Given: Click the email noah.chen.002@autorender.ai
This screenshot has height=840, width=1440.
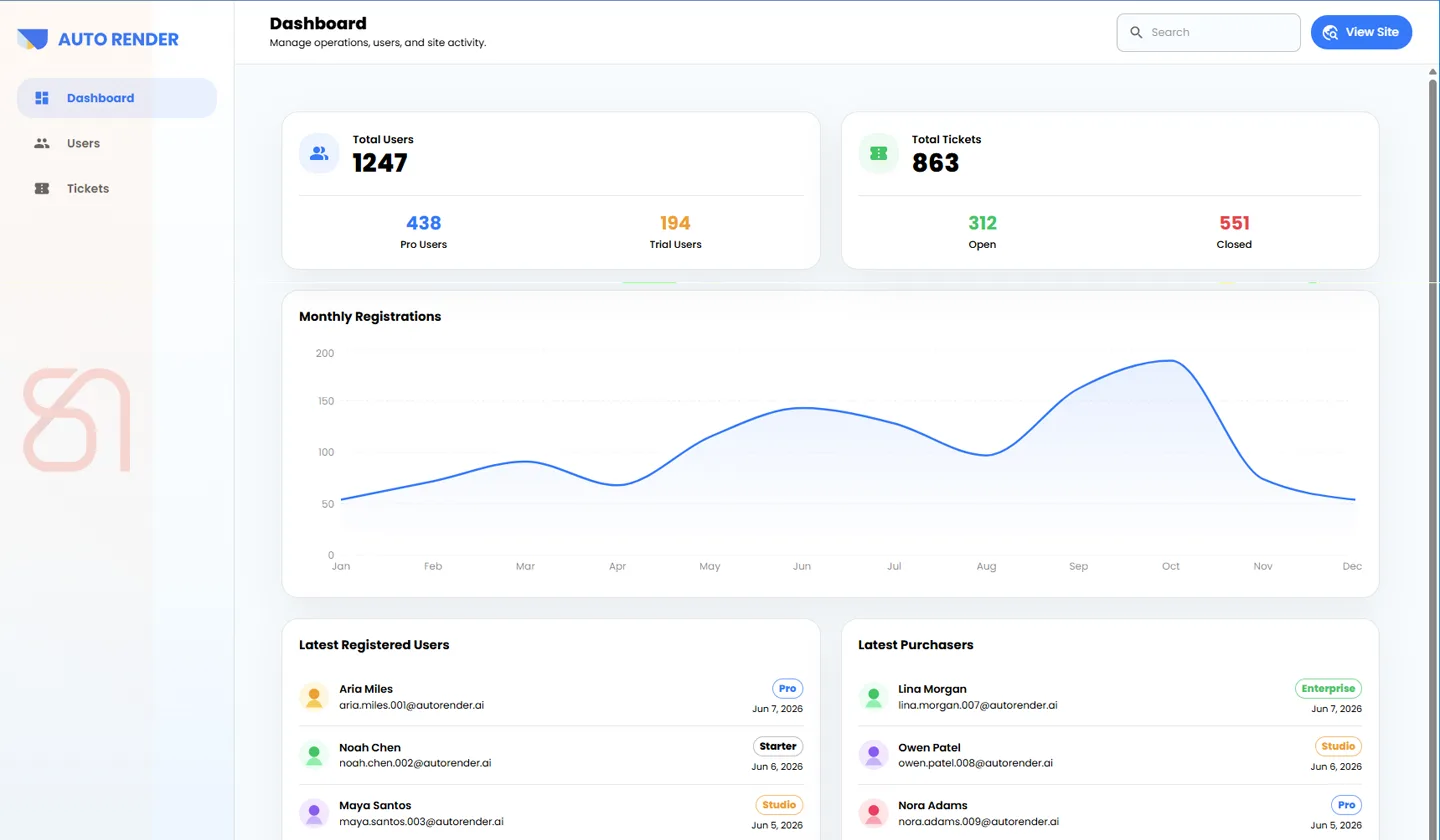Looking at the screenshot, I should [415, 763].
